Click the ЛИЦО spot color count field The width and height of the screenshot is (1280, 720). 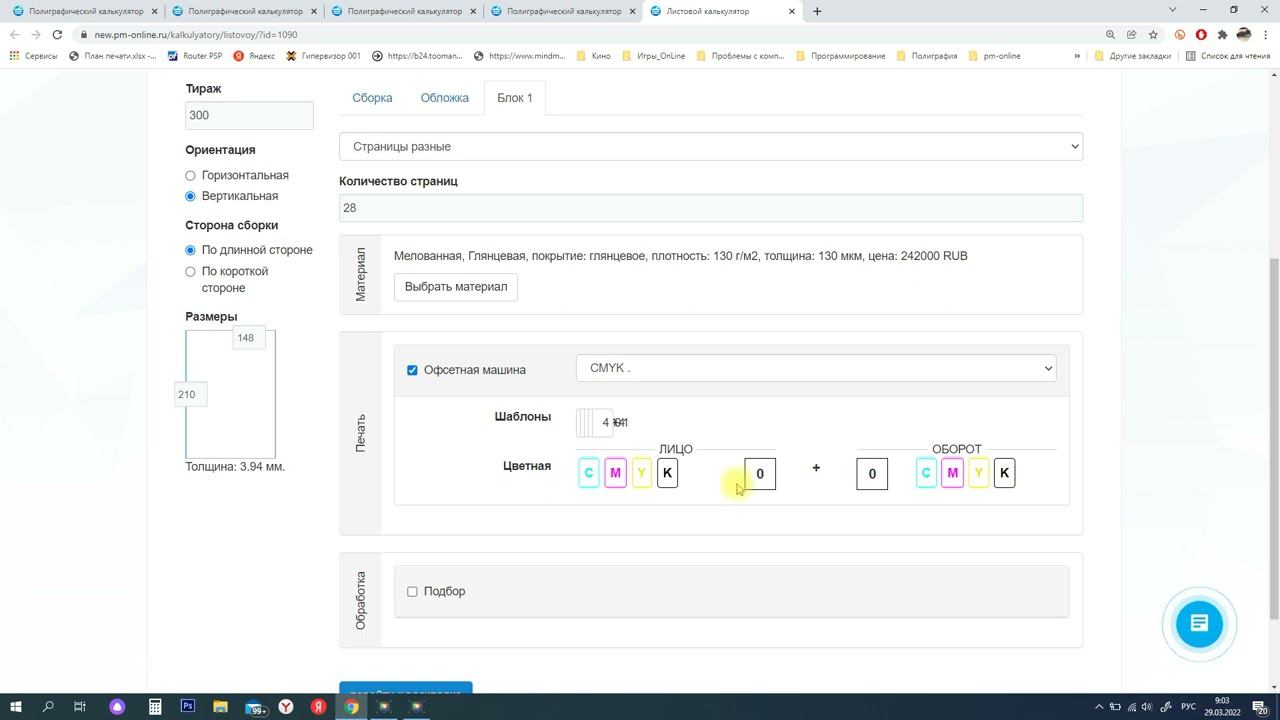pos(760,474)
